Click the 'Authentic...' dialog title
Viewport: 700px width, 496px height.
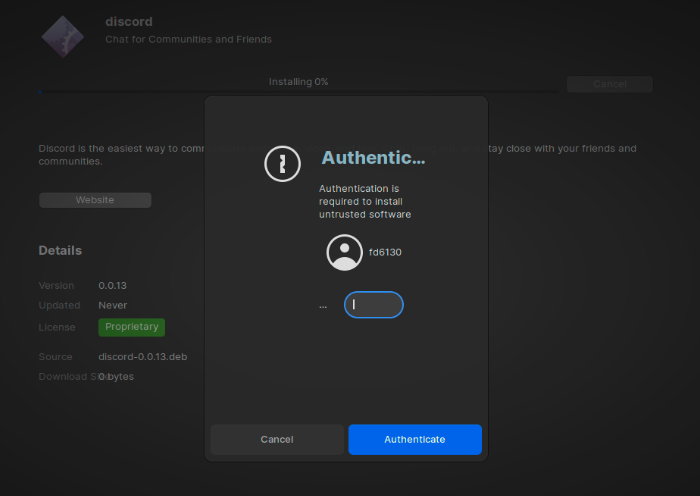point(373,158)
